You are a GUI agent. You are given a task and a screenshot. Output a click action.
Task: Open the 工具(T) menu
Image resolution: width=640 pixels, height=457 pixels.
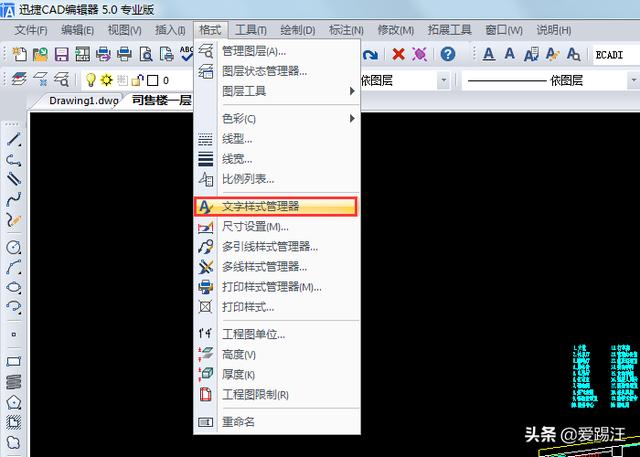251,30
